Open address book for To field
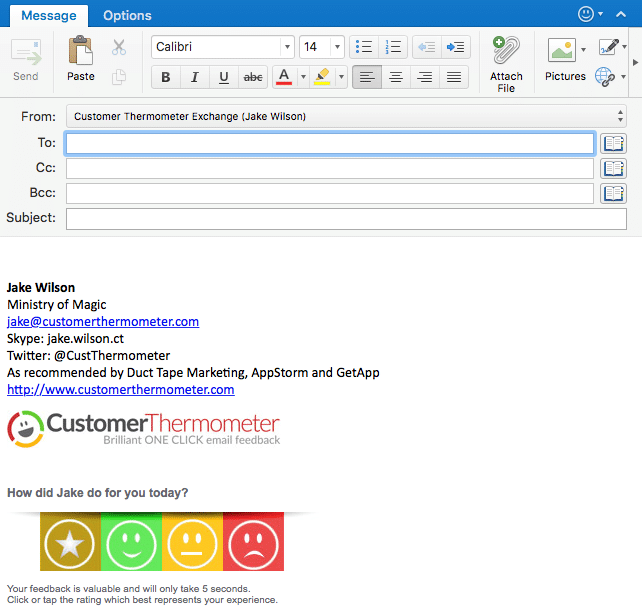This screenshot has width=642, height=614. point(613,143)
